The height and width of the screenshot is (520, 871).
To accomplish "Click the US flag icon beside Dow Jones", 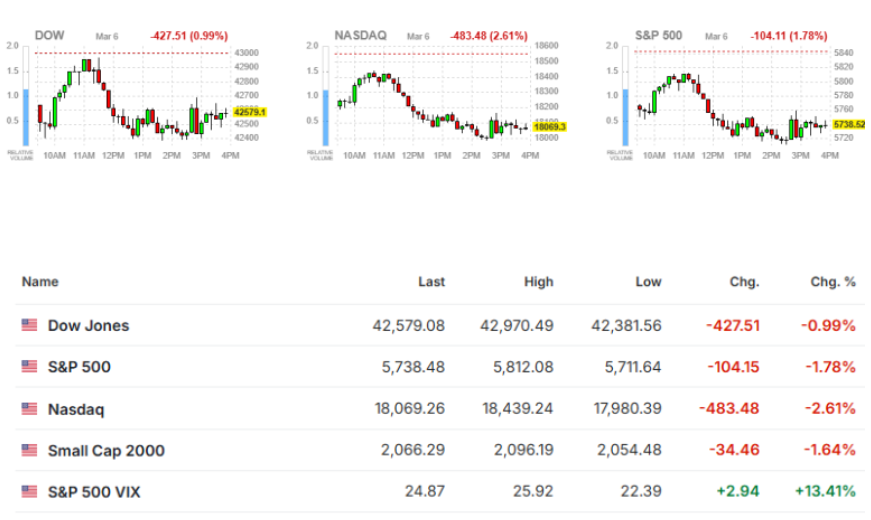I will pyautogui.click(x=29, y=325).
